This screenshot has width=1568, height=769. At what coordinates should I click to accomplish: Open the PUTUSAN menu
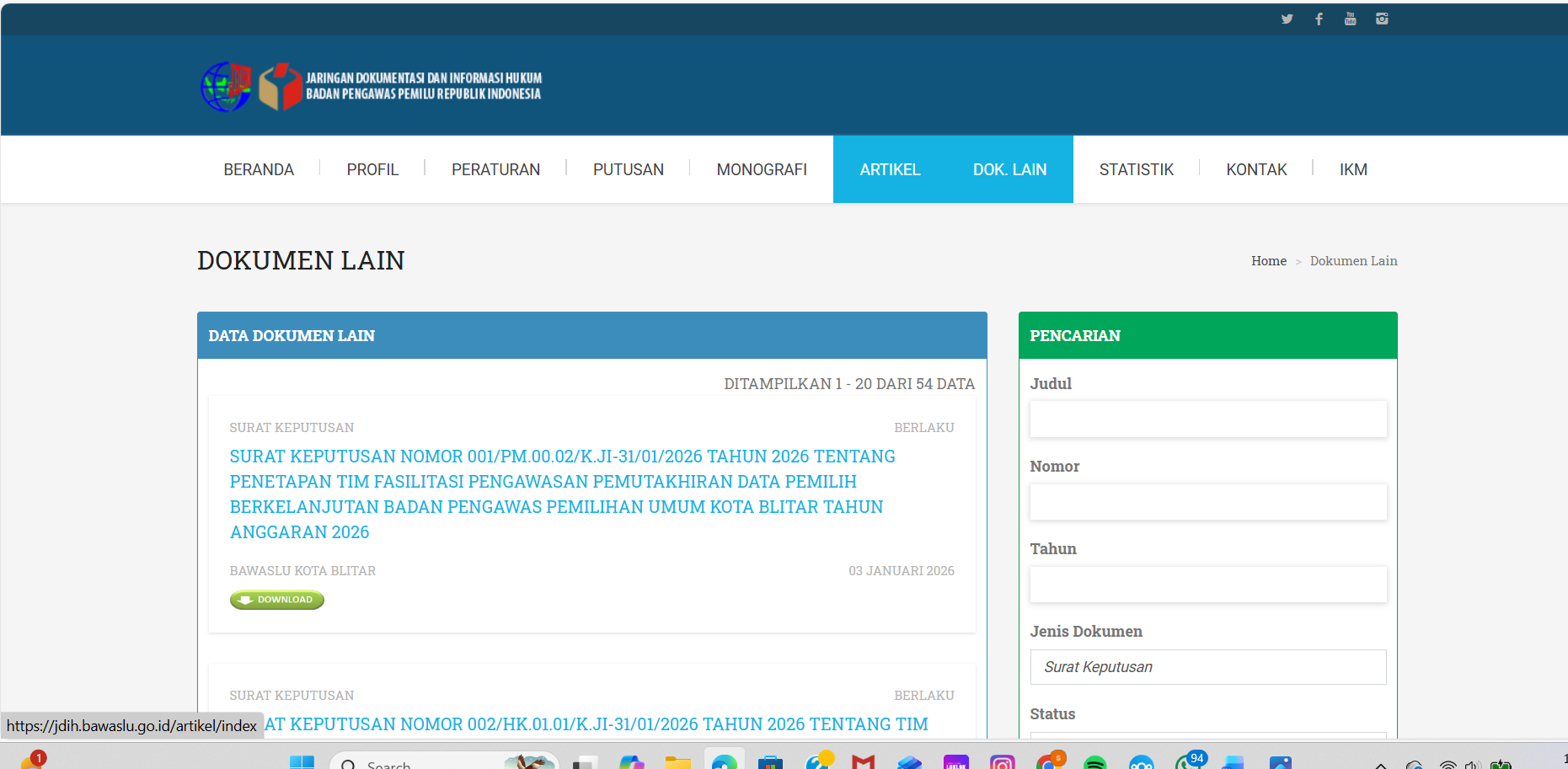(629, 169)
